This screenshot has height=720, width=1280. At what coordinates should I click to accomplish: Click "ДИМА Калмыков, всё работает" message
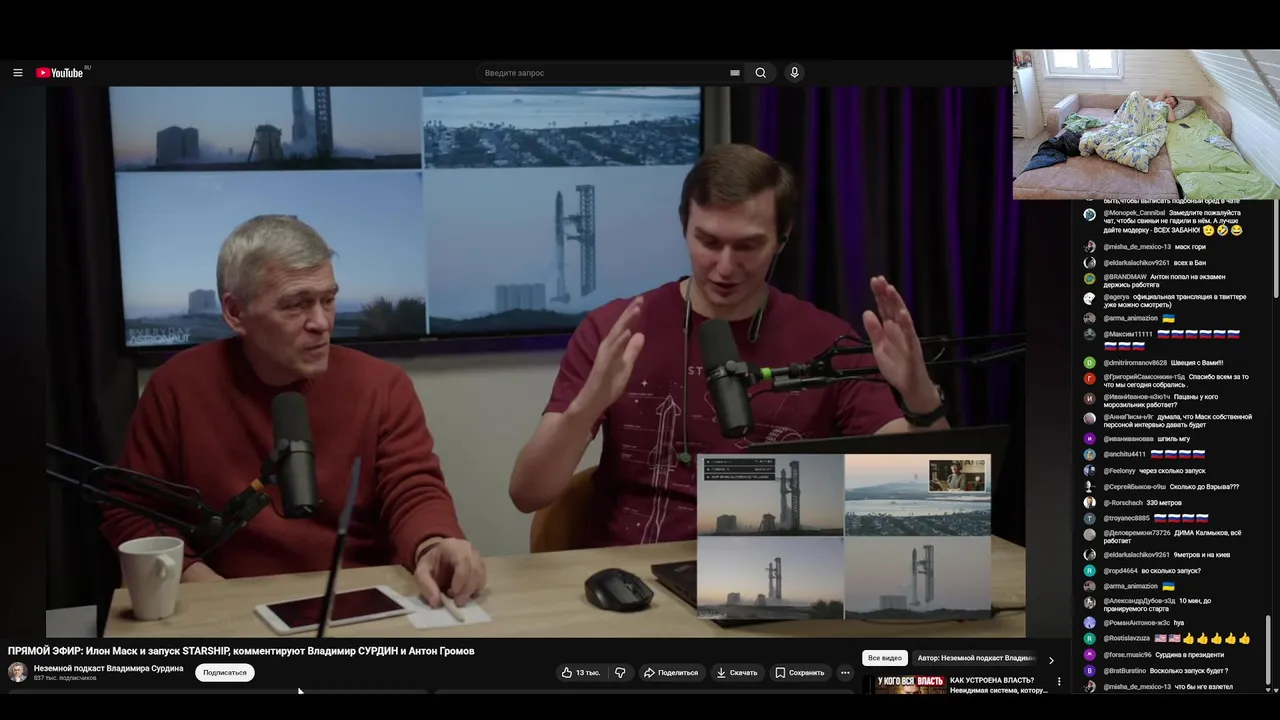(1172, 537)
